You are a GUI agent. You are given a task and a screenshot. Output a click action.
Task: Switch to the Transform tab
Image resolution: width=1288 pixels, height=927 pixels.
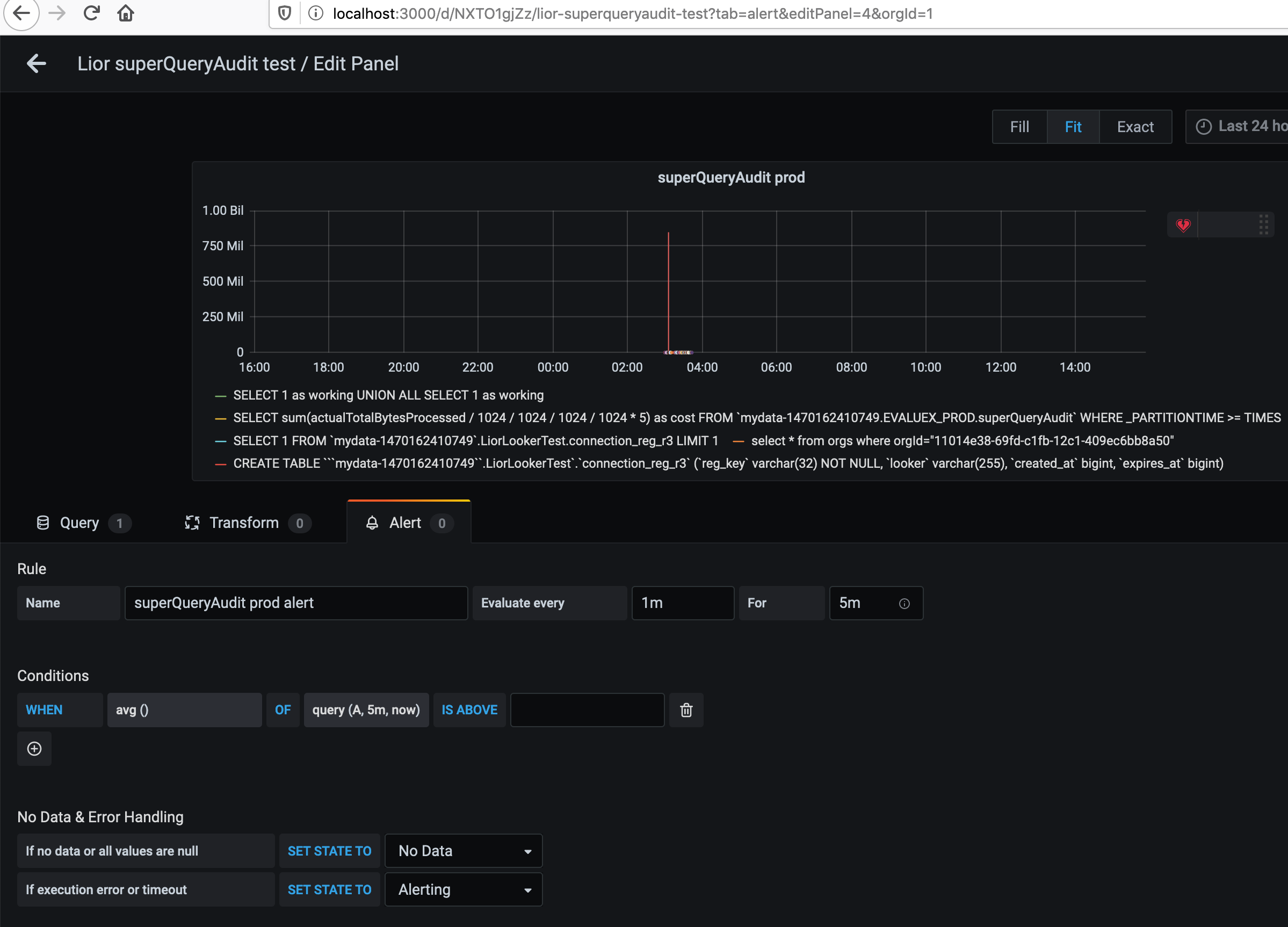tap(243, 523)
